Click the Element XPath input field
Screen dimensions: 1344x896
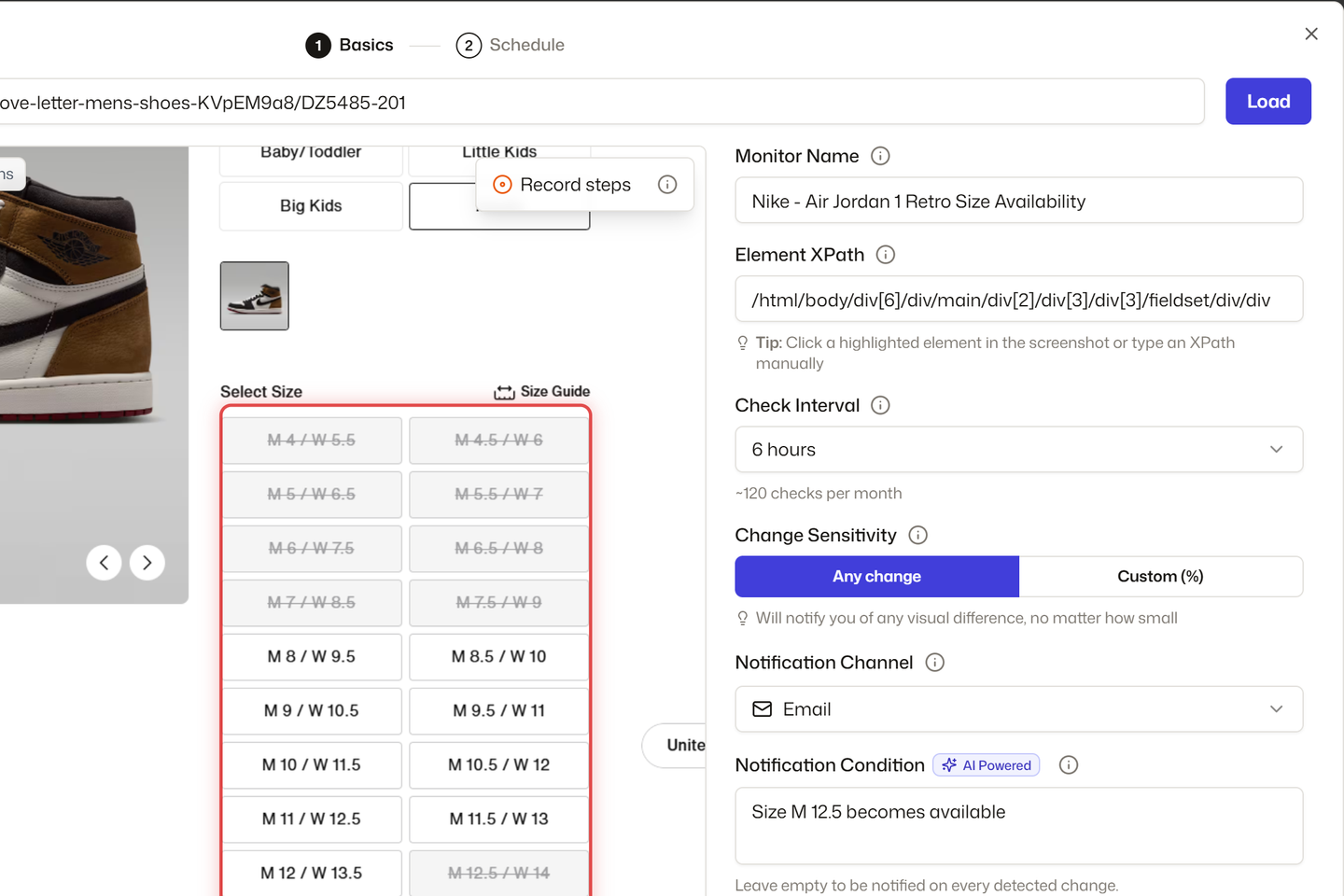click(1019, 300)
